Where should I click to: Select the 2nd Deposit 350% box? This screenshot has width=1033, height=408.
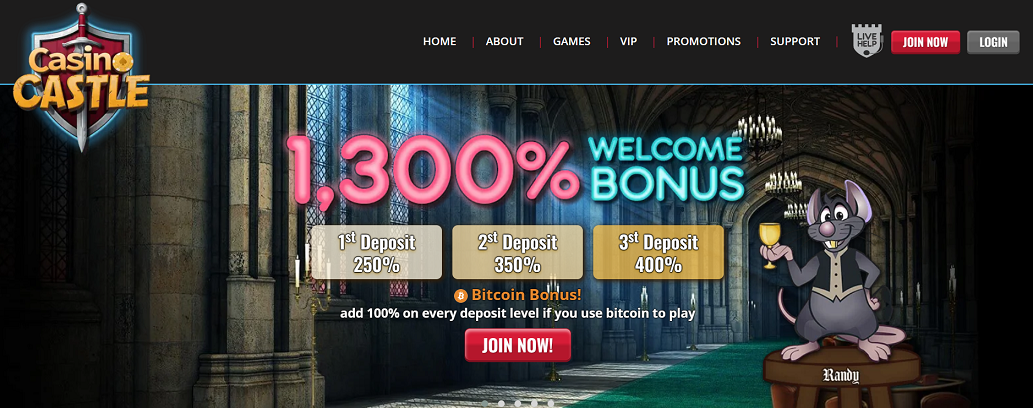click(518, 252)
